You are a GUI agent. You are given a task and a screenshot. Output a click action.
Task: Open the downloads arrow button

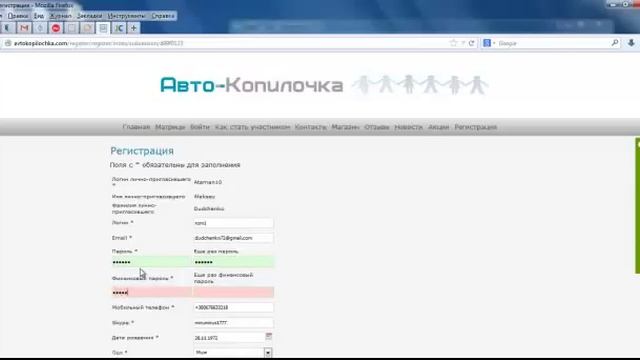pos(631,43)
